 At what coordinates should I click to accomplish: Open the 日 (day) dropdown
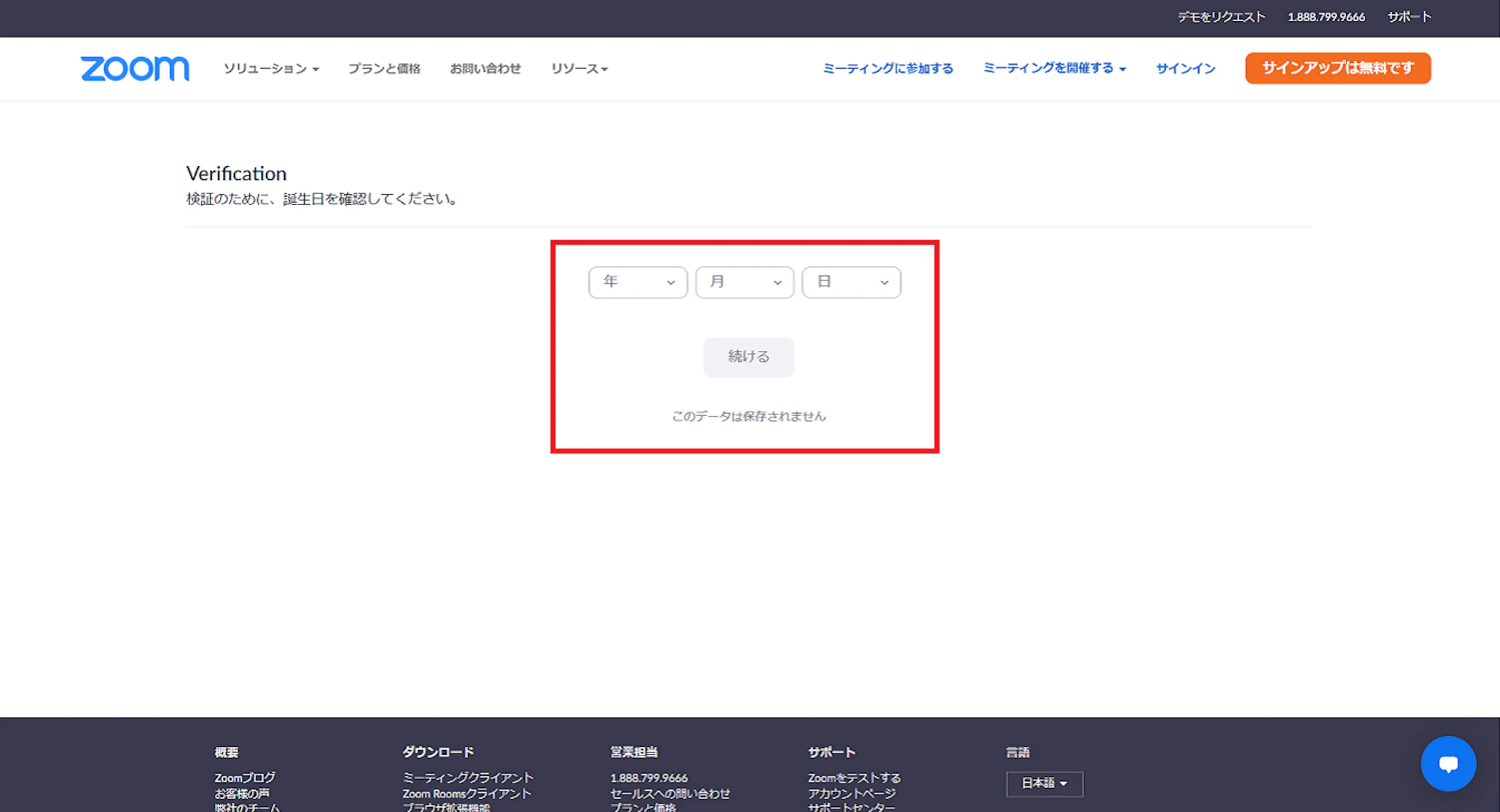(x=851, y=282)
